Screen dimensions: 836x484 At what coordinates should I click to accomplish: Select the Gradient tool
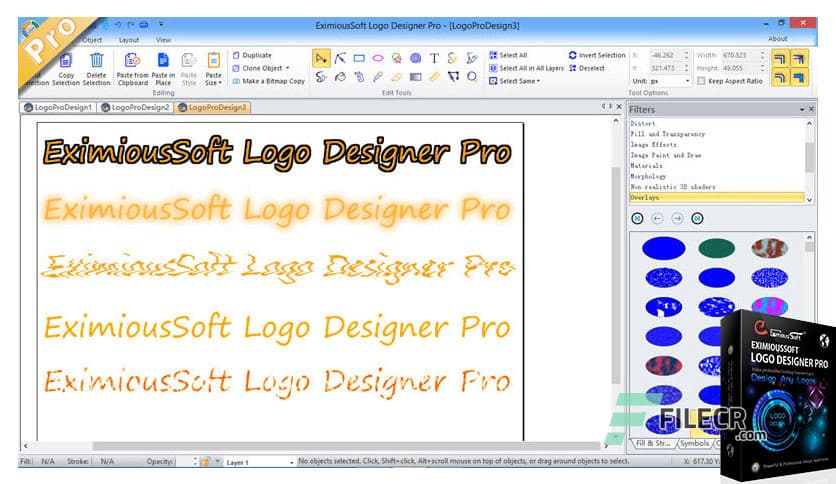coord(416,77)
